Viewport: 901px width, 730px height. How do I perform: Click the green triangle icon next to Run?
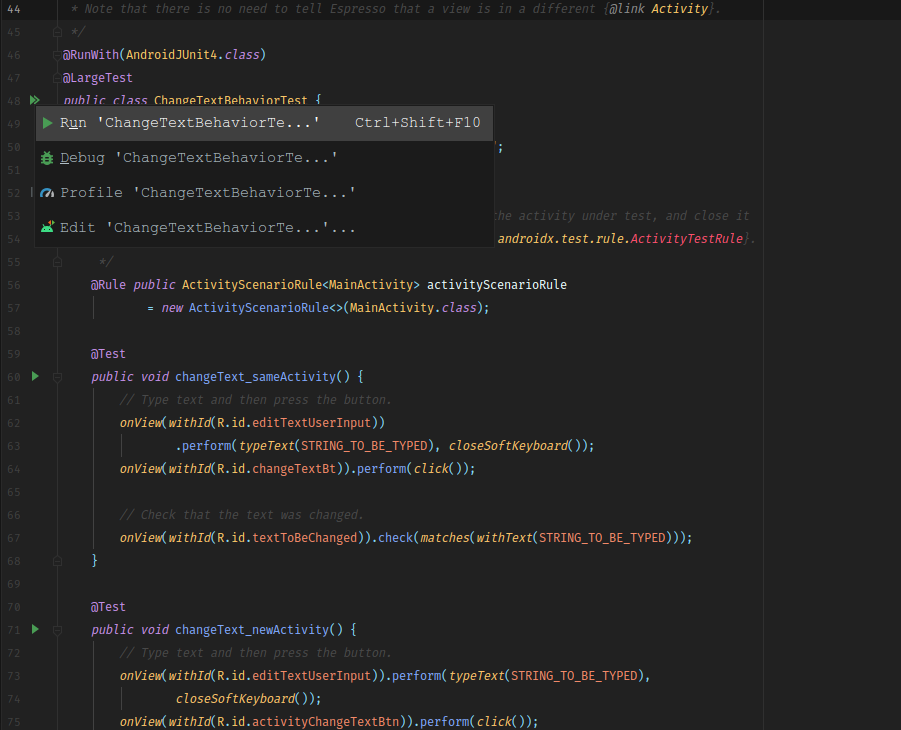click(47, 122)
